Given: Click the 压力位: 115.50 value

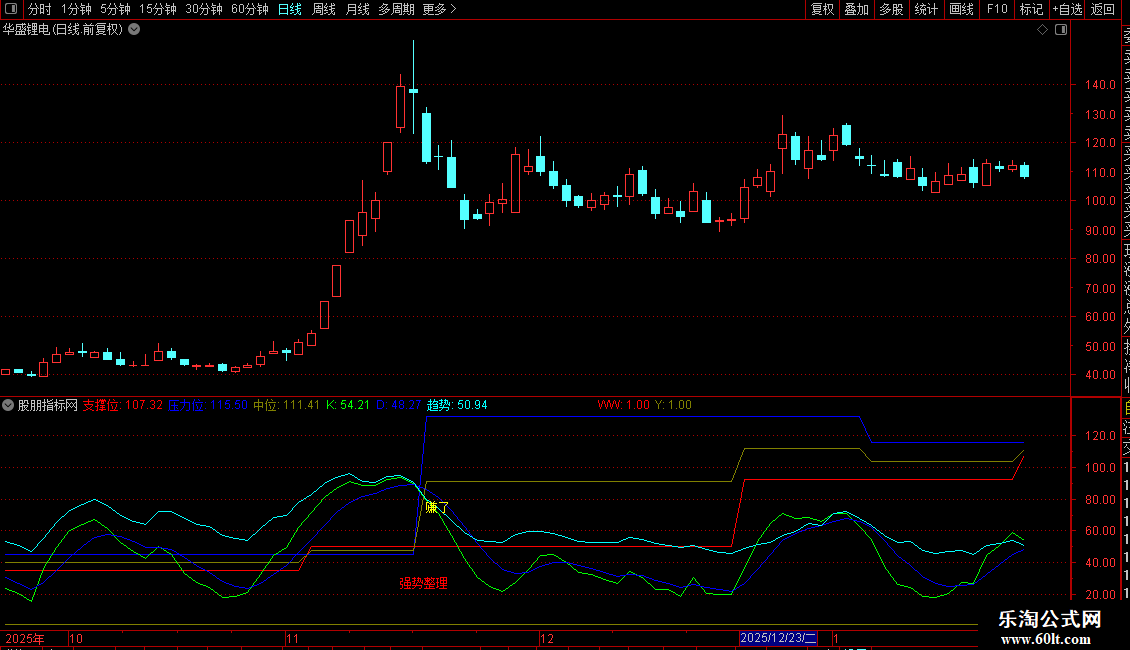Looking at the screenshot, I should coord(208,405).
